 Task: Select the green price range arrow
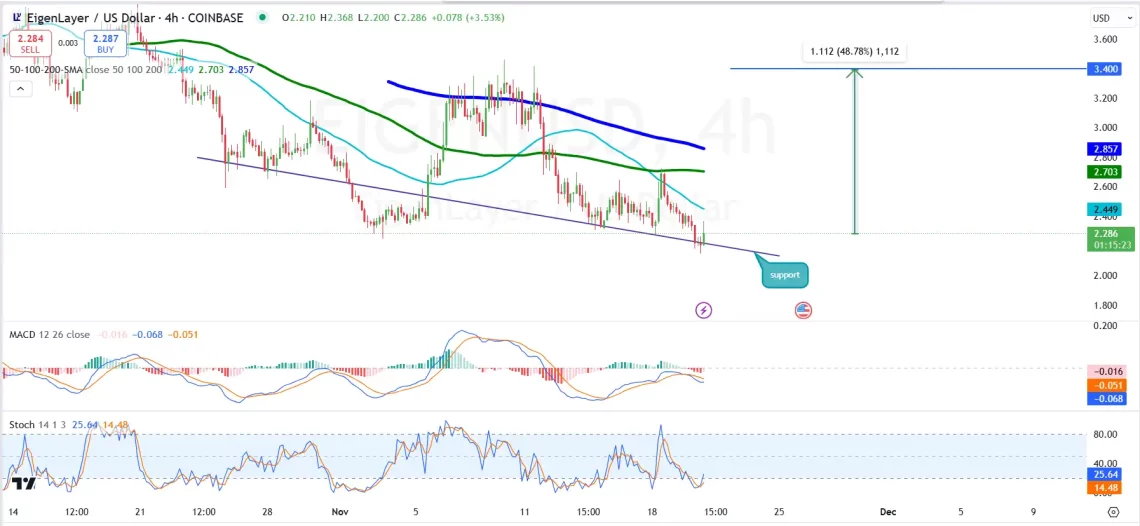click(x=854, y=150)
